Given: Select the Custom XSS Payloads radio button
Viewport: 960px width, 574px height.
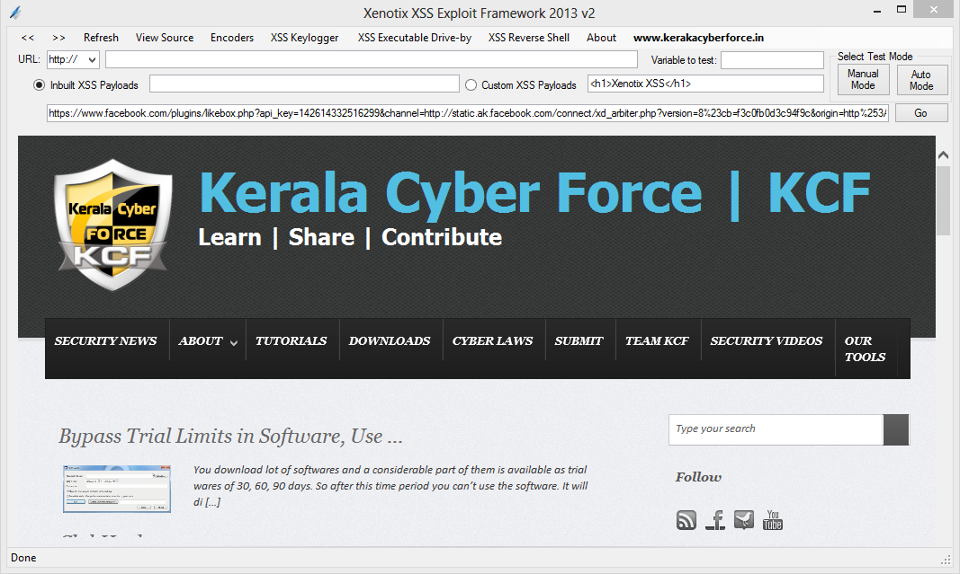Looking at the screenshot, I should [471, 85].
